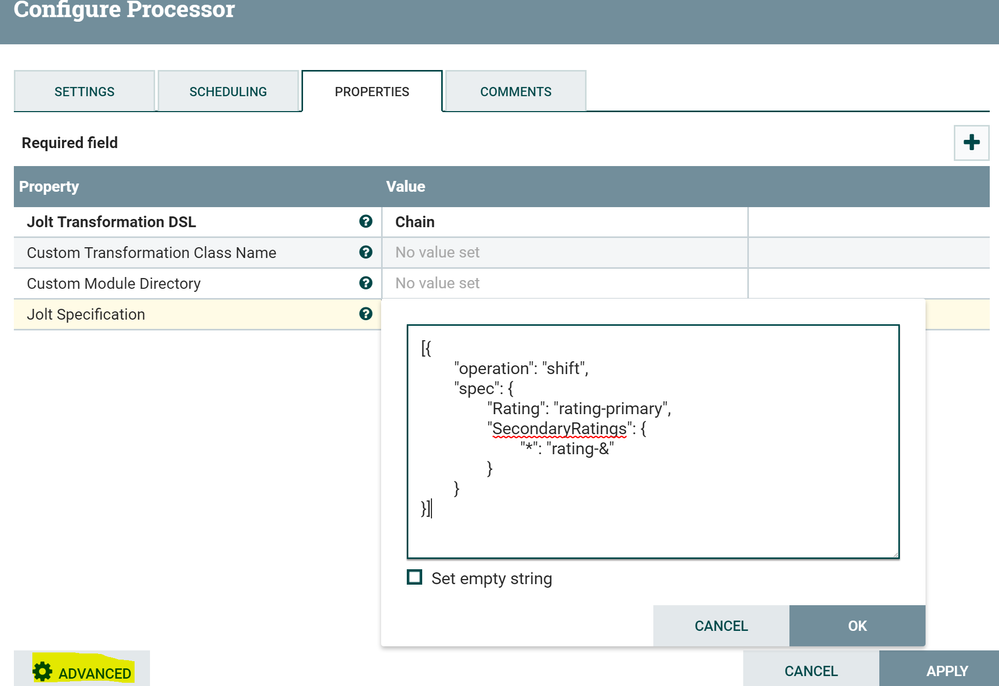Screen dimensions: 999x686
Task: Apply the processor configuration
Action: coord(946,671)
